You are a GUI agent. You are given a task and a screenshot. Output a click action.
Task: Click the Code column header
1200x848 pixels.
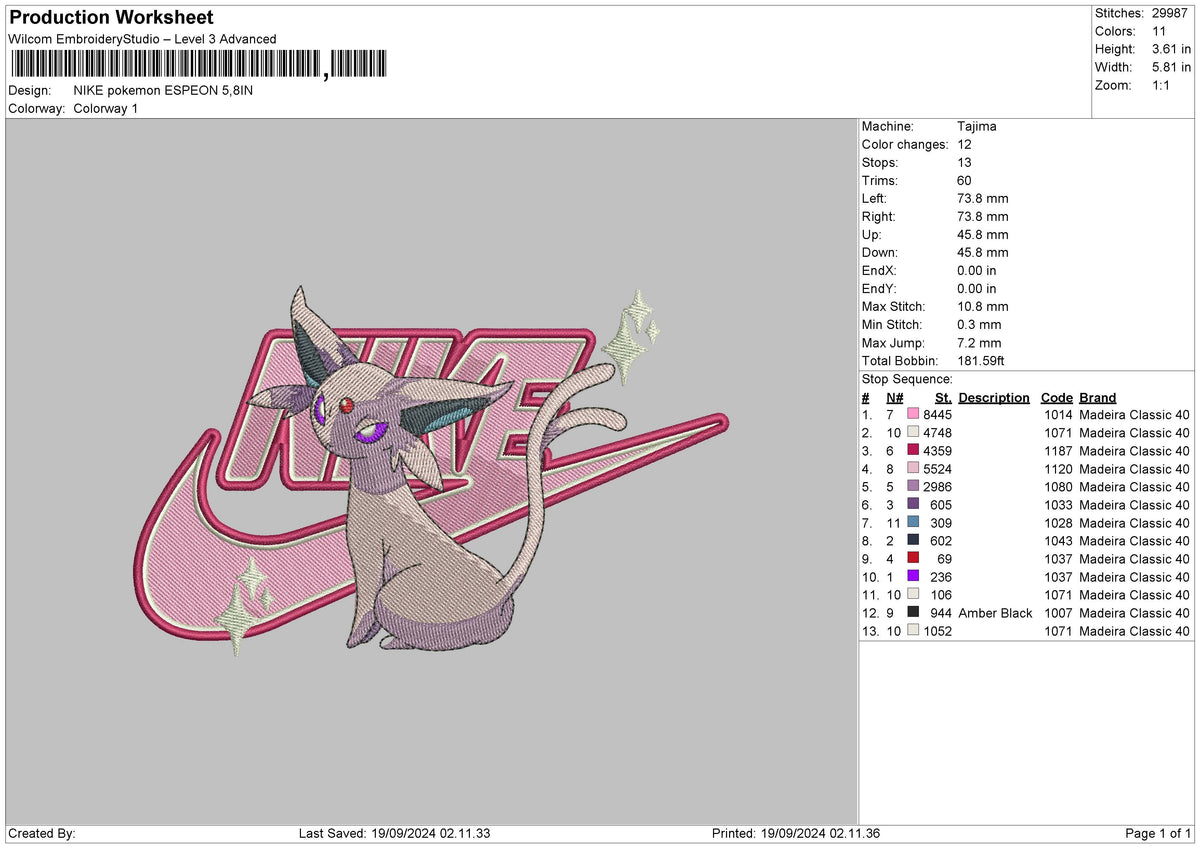point(1056,397)
